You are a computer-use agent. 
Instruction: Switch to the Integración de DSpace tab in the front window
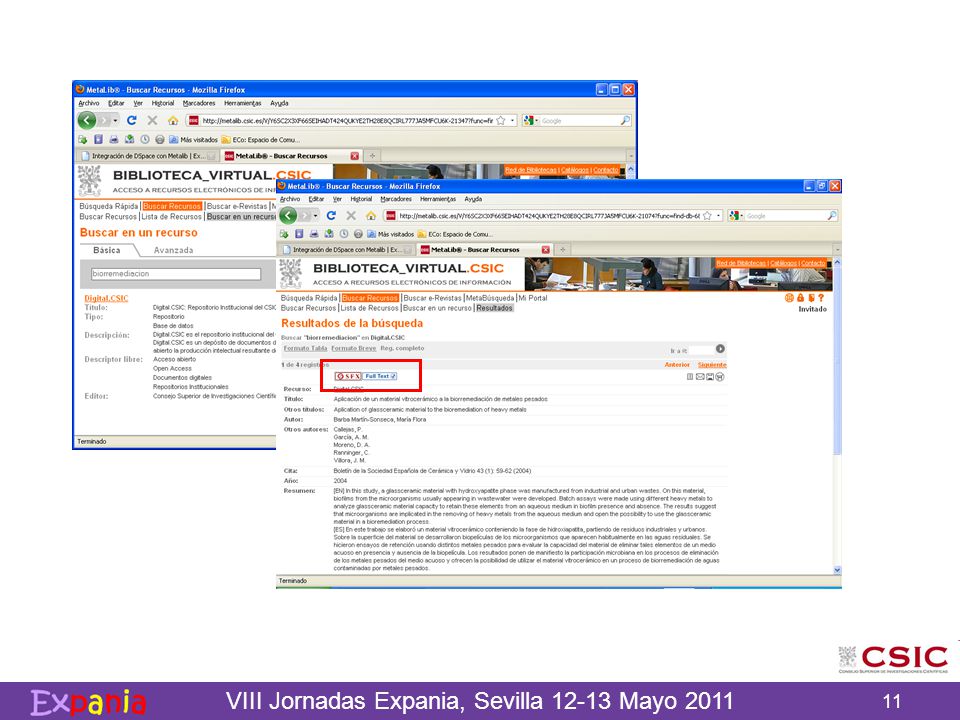(x=347, y=250)
